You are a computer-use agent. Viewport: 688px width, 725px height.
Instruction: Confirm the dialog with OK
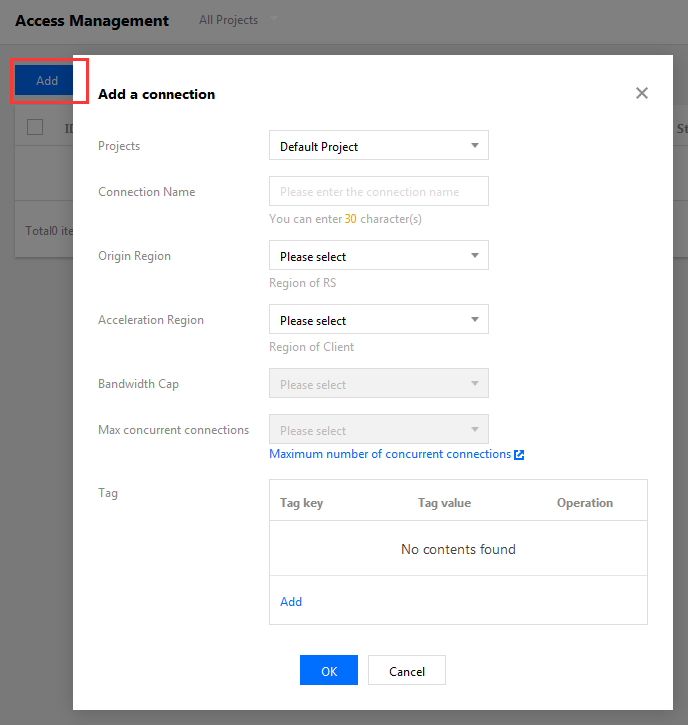[328, 671]
